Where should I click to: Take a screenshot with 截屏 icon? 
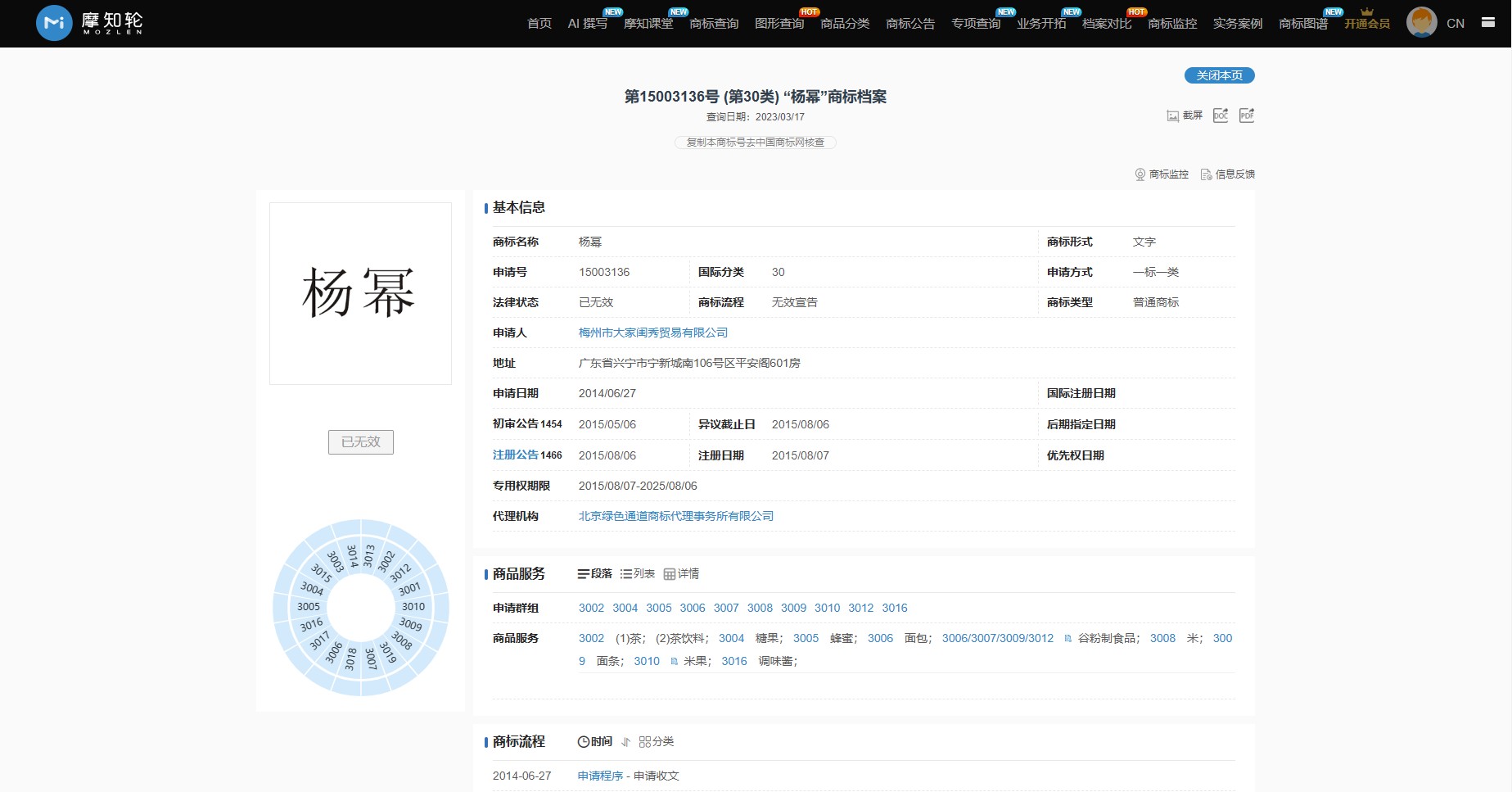(x=1185, y=115)
